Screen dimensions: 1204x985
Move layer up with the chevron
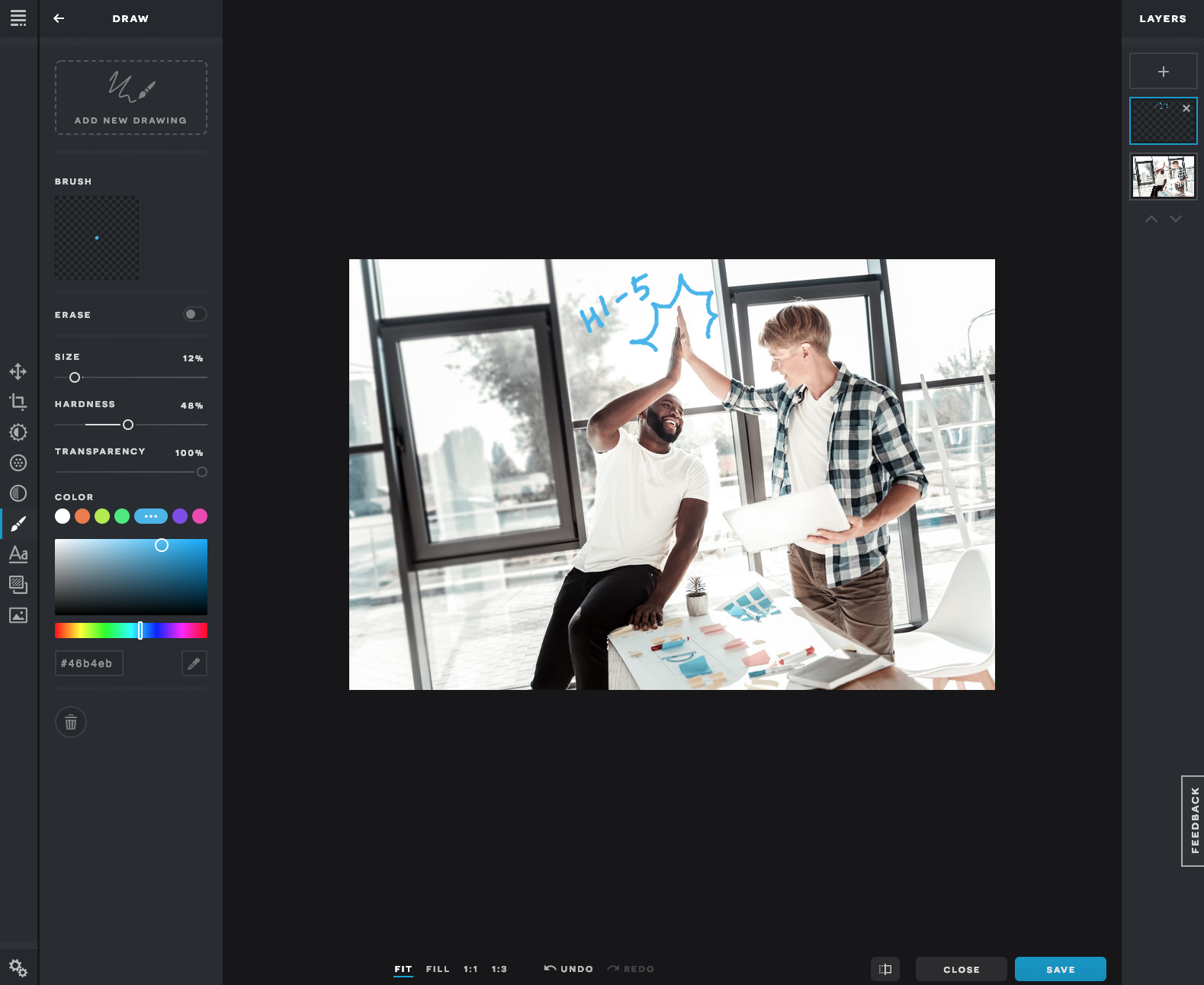[x=1151, y=219]
